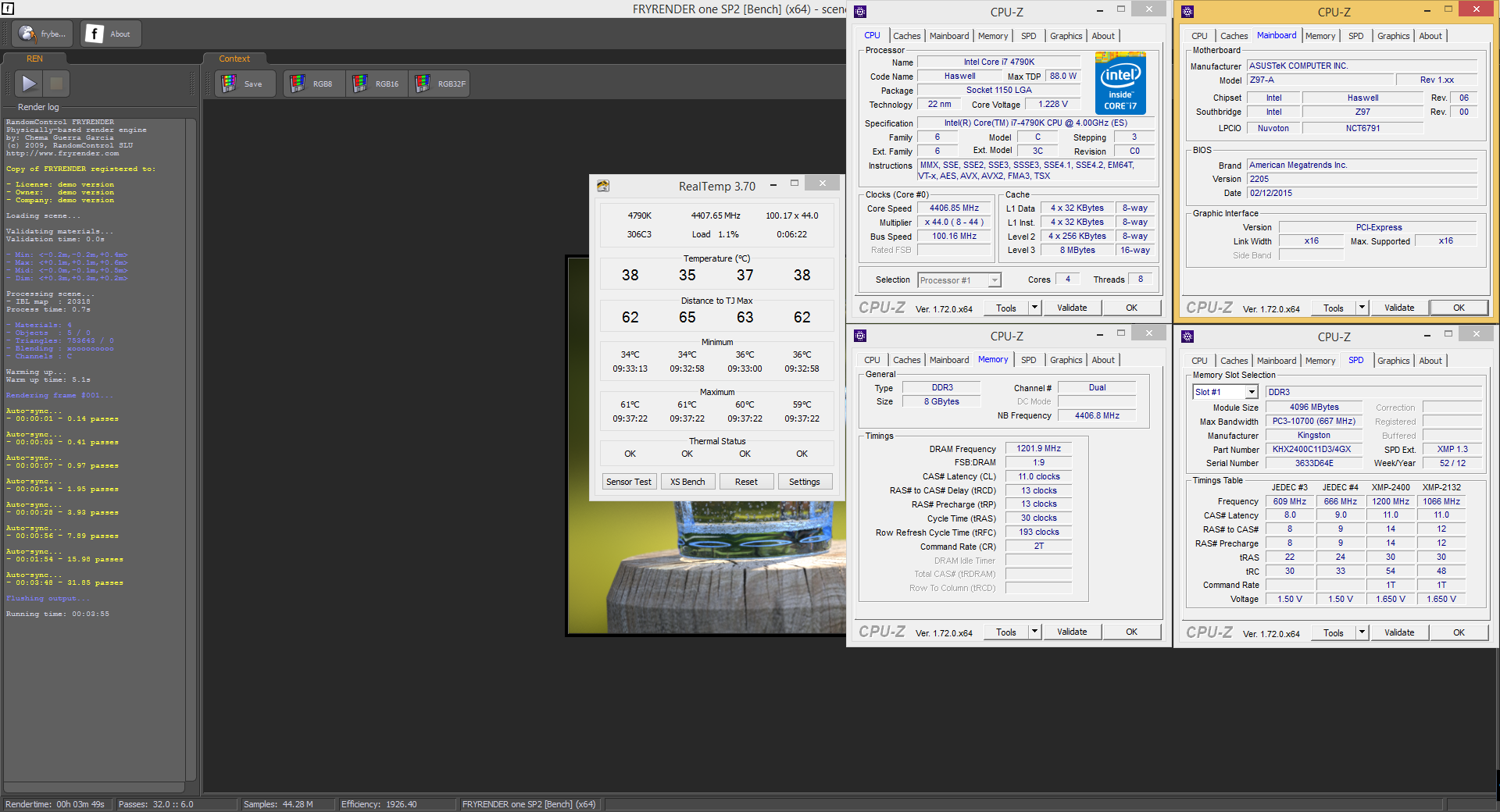Viewport: 1500px width, 812px height.
Task: Click the Core Voltage 1.228 V value
Action: coord(1052,105)
